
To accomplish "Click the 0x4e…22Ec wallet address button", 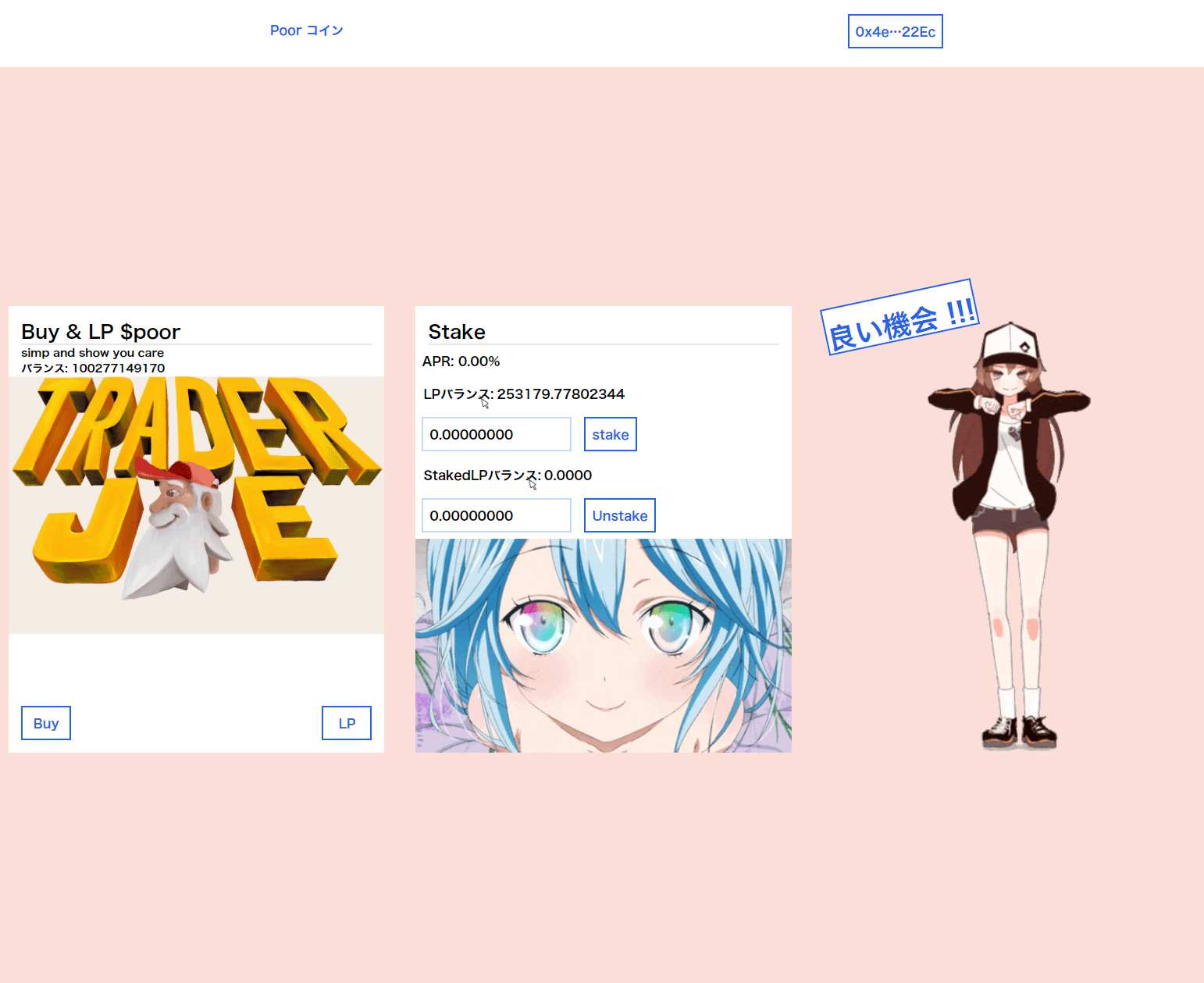I will [x=896, y=31].
